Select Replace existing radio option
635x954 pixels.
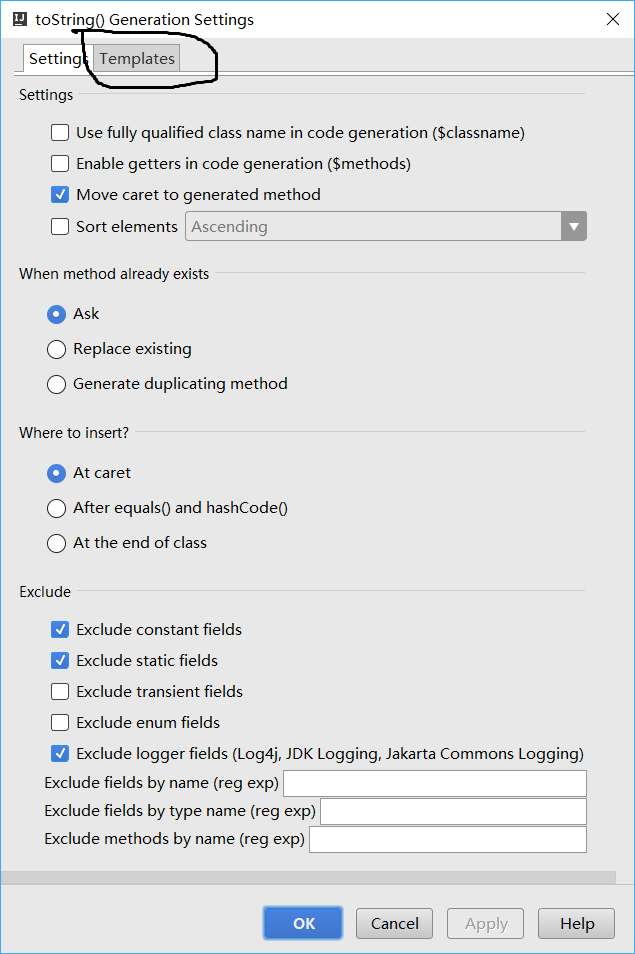[x=57, y=349]
